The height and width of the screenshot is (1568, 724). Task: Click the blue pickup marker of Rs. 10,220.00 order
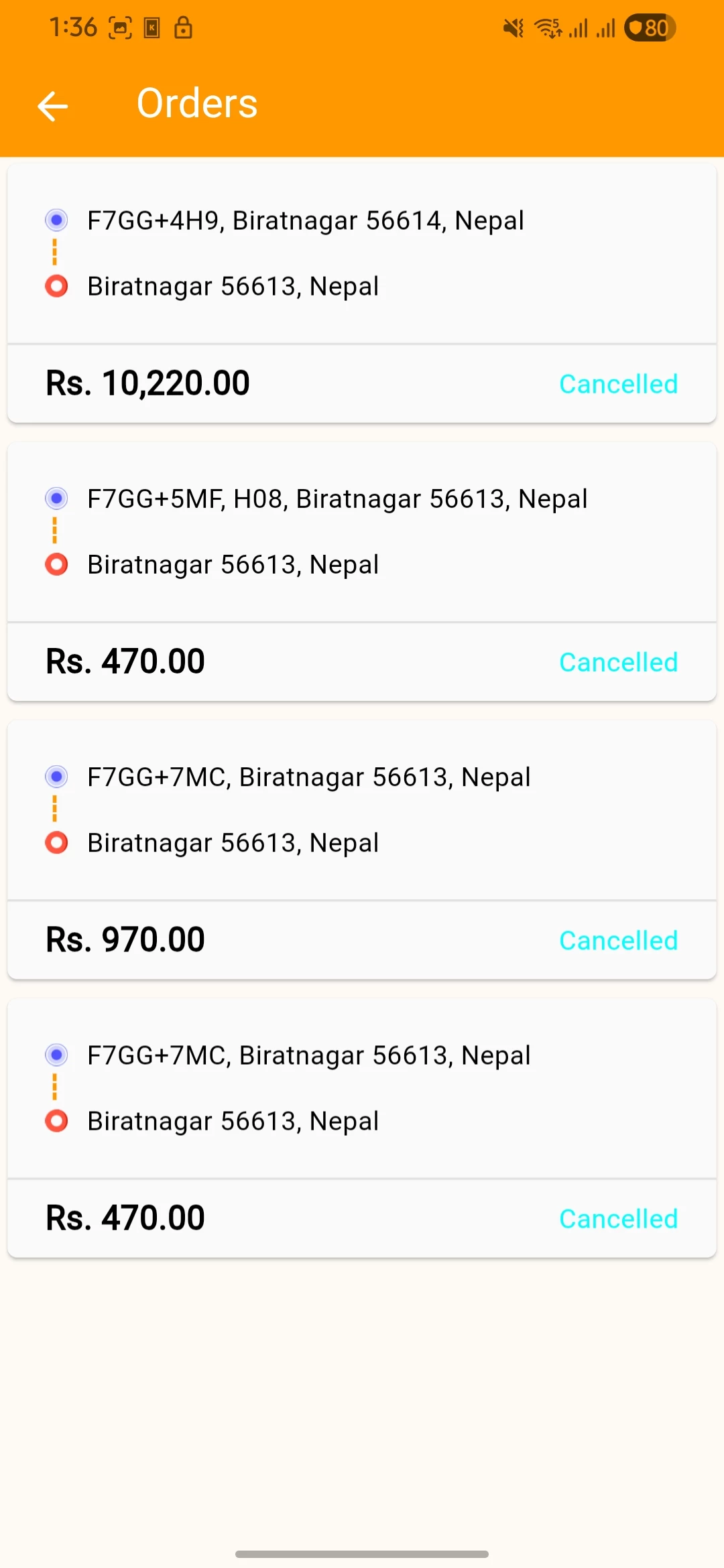click(56, 220)
